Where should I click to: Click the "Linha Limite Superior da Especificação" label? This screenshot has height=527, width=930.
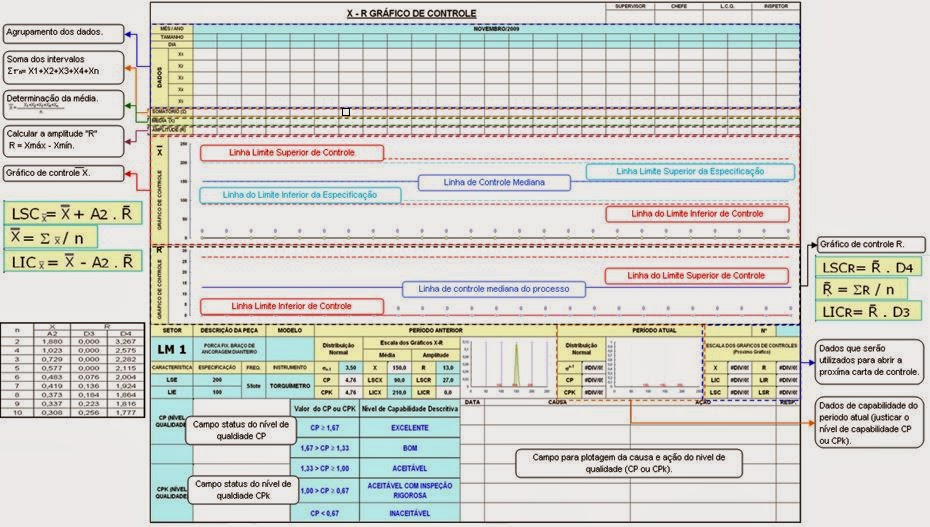click(x=690, y=171)
